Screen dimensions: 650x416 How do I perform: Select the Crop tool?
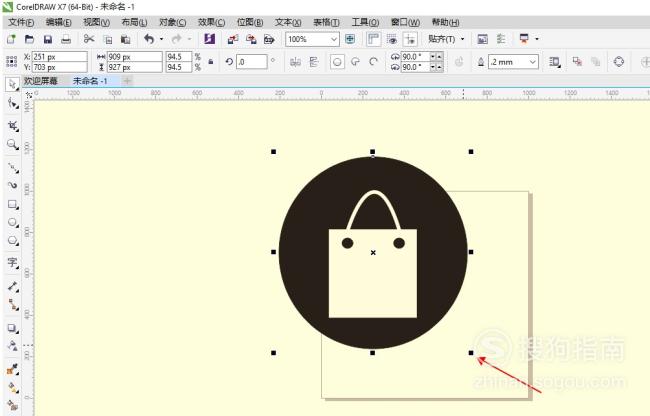tap(12, 125)
